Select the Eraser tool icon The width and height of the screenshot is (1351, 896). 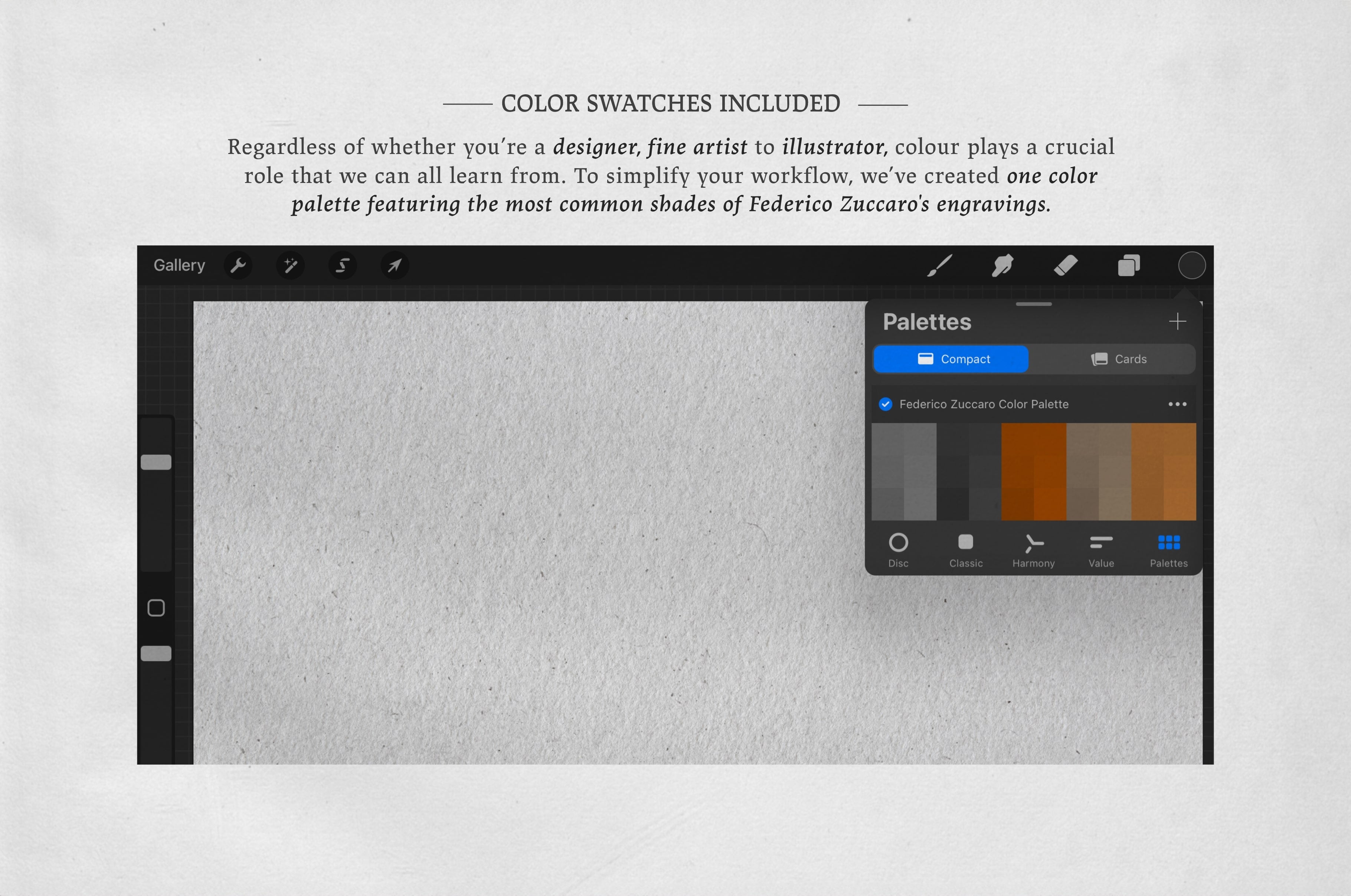[x=1064, y=265]
